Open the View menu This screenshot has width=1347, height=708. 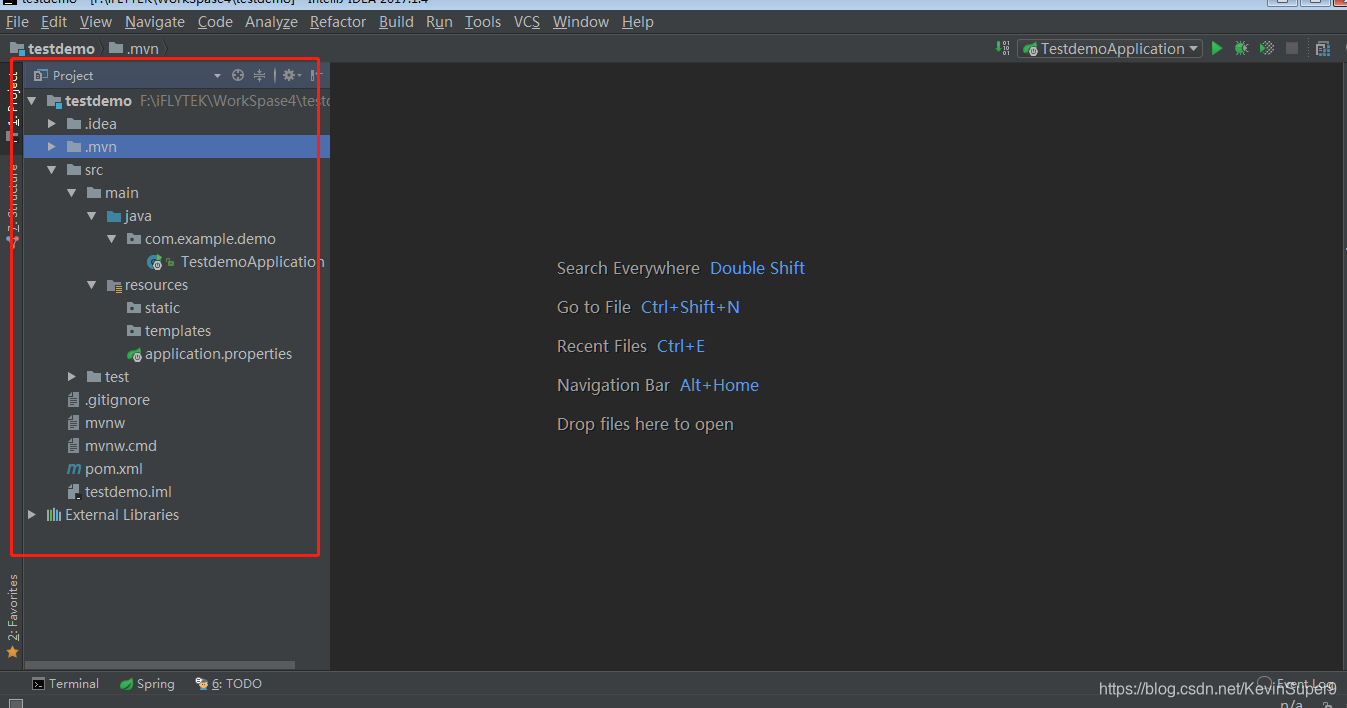tap(96, 21)
